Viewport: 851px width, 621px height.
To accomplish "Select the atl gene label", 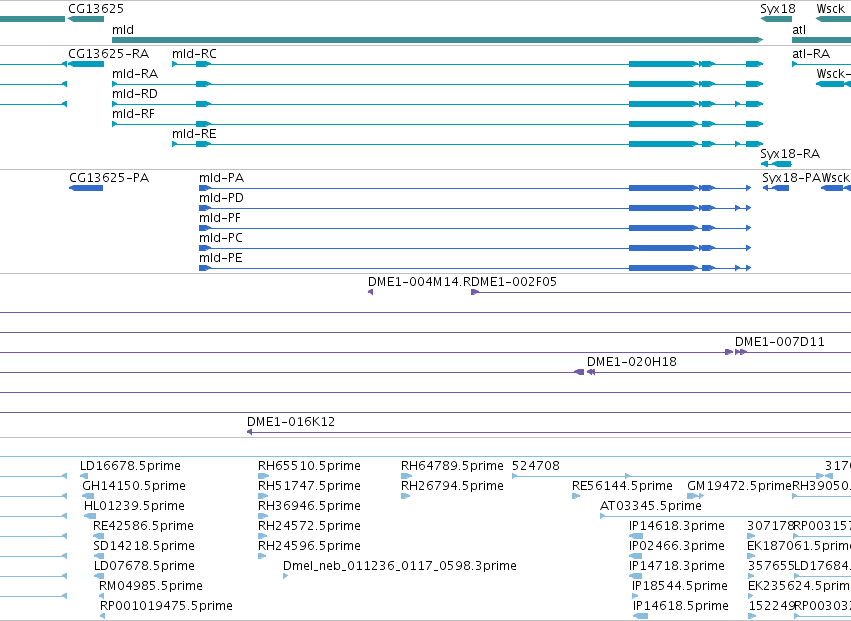I will [x=799, y=30].
